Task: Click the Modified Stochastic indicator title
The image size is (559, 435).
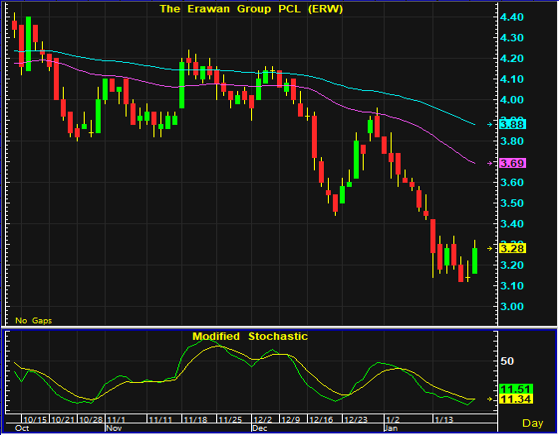Action: (250, 336)
